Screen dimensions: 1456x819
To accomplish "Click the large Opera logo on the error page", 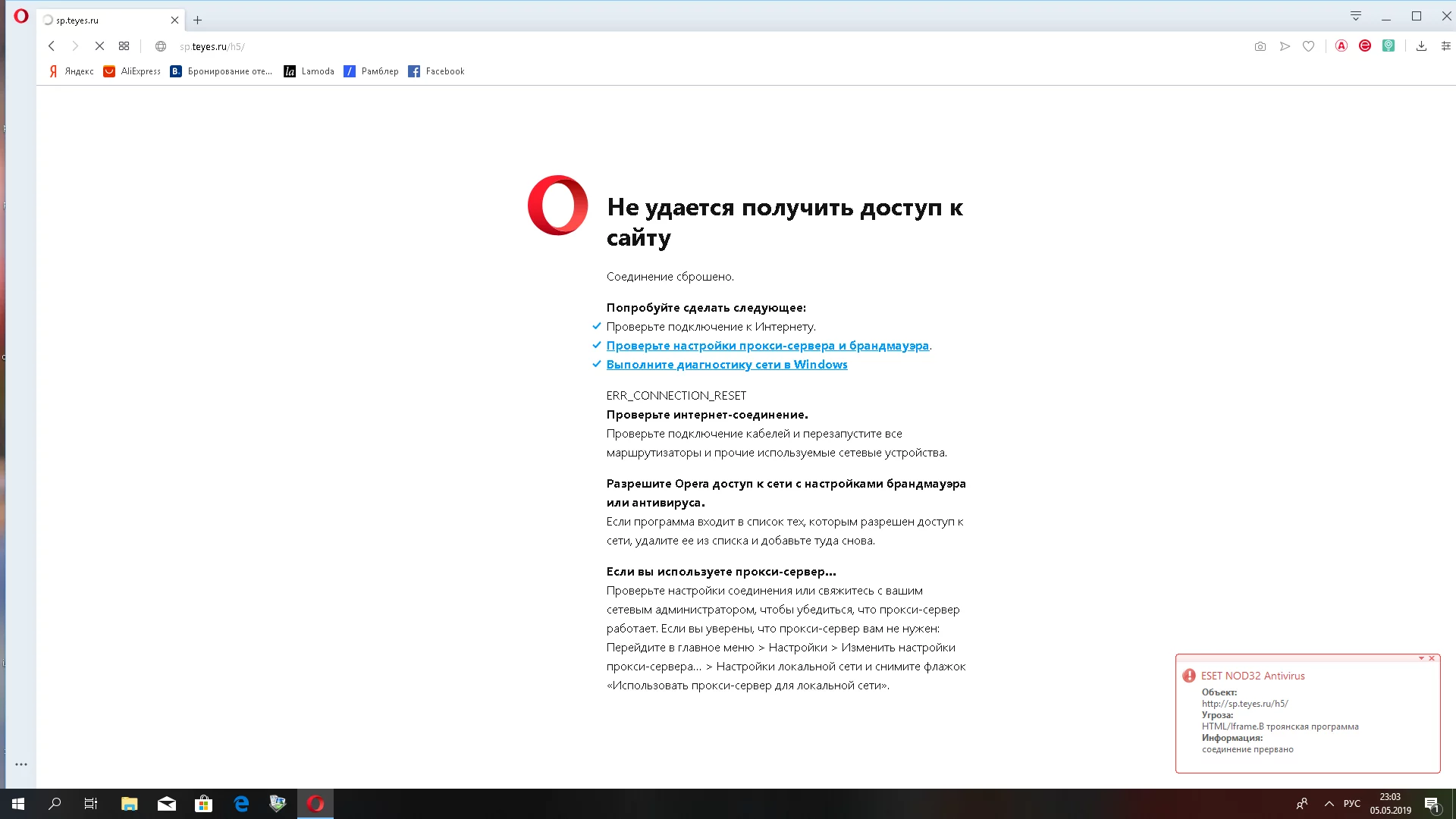I will [x=558, y=206].
